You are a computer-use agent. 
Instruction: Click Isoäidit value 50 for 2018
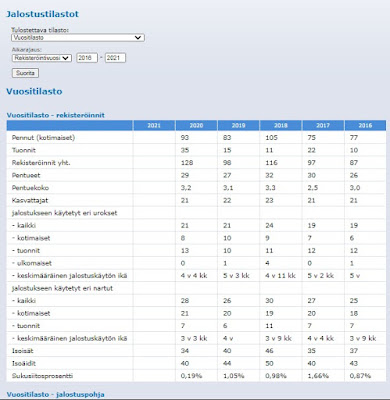pyautogui.click(x=269, y=363)
